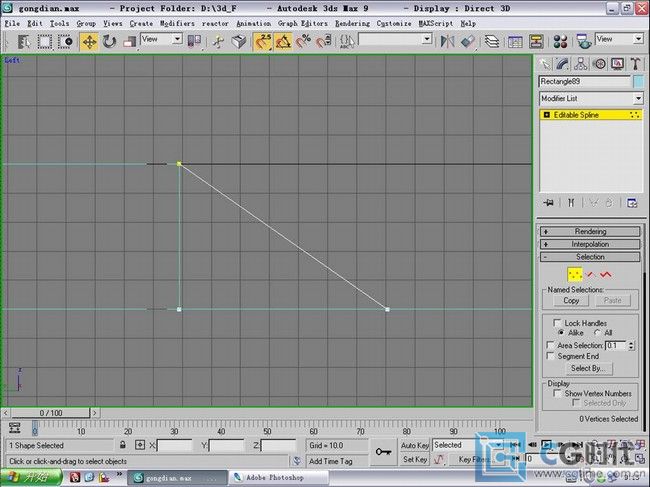Open Edit Named Selection Sets
The width and height of the screenshot is (650, 487).
point(347,41)
